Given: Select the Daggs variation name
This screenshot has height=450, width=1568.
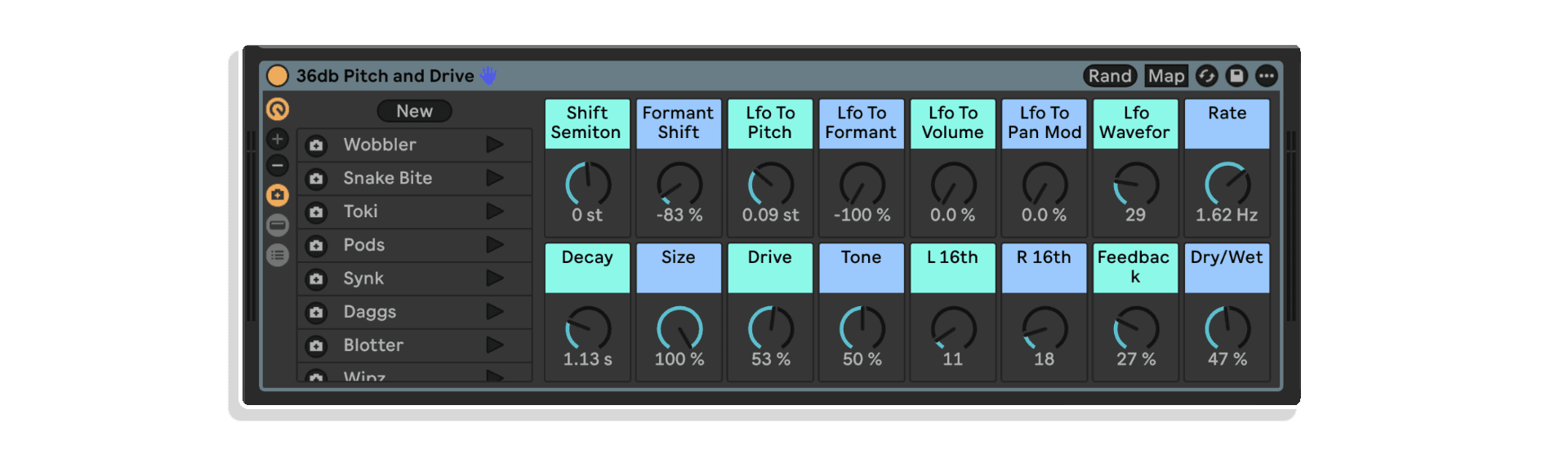Looking at the screenshot, I should [x=369, y=312].
